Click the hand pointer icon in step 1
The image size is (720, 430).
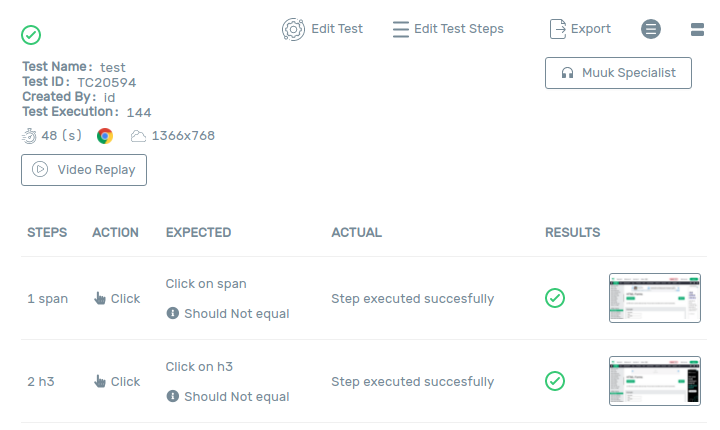100,298
